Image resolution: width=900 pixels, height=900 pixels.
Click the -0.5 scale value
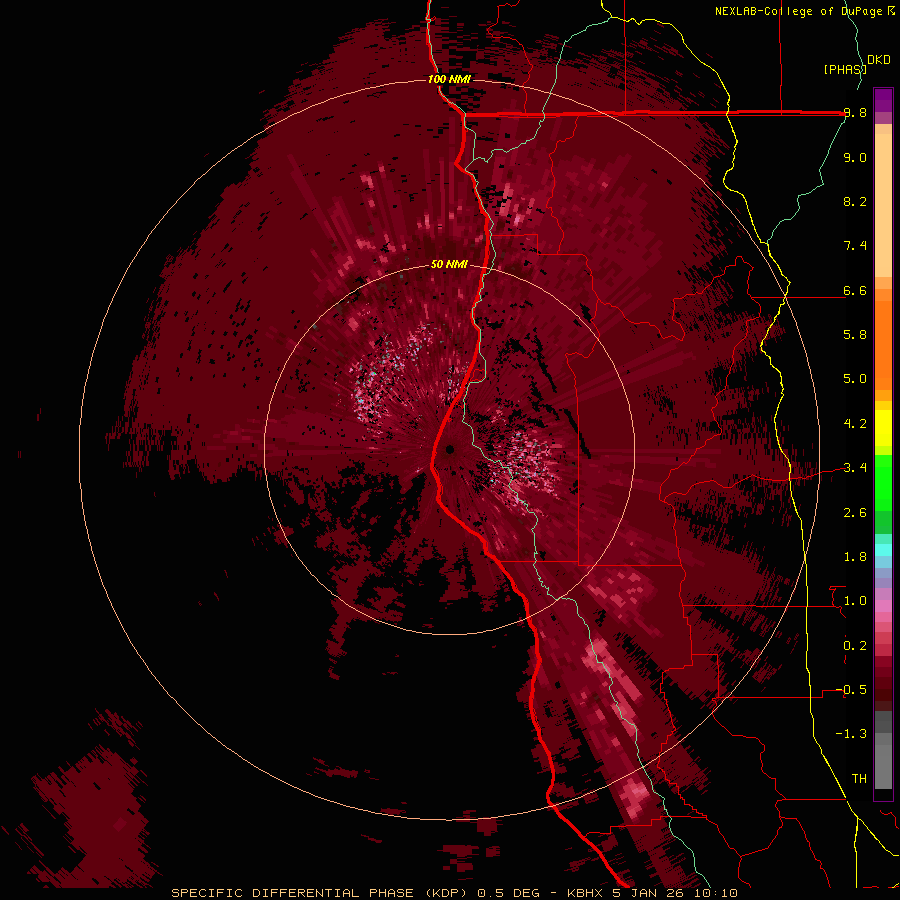[x=851, y=690]
